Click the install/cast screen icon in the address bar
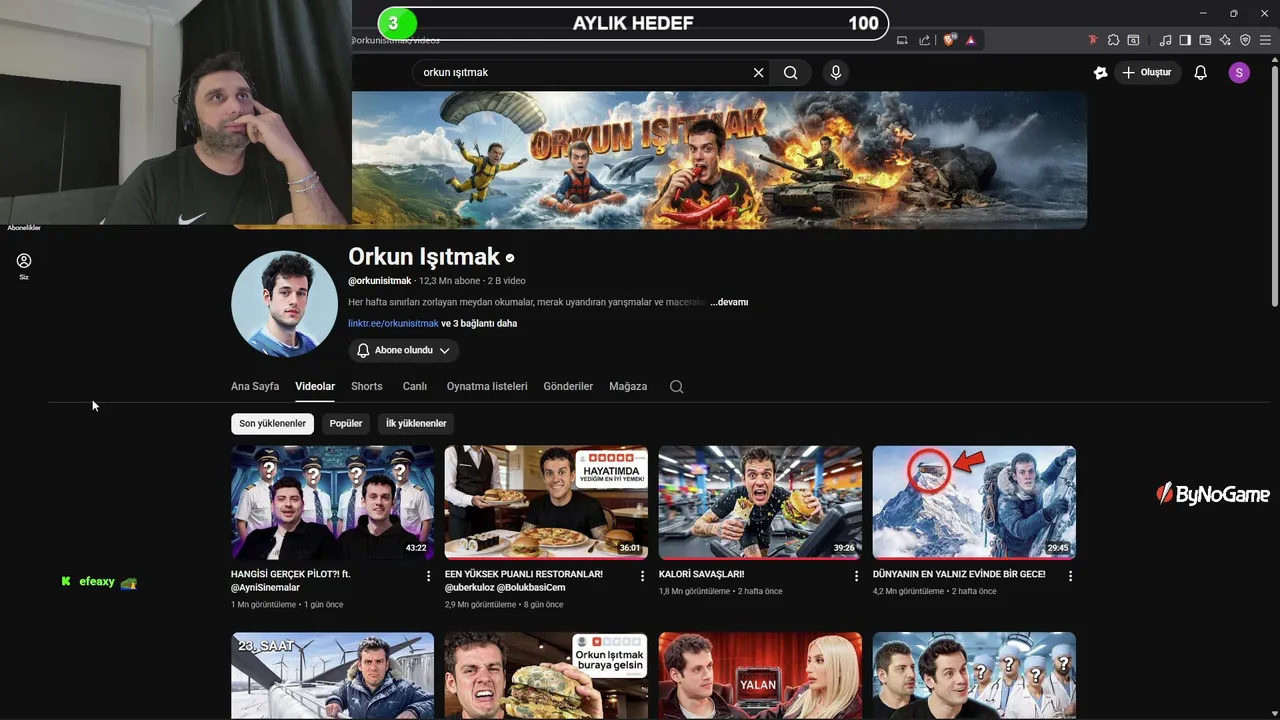This screenshot has width=1280, height=720. click(x=902, y=40)
